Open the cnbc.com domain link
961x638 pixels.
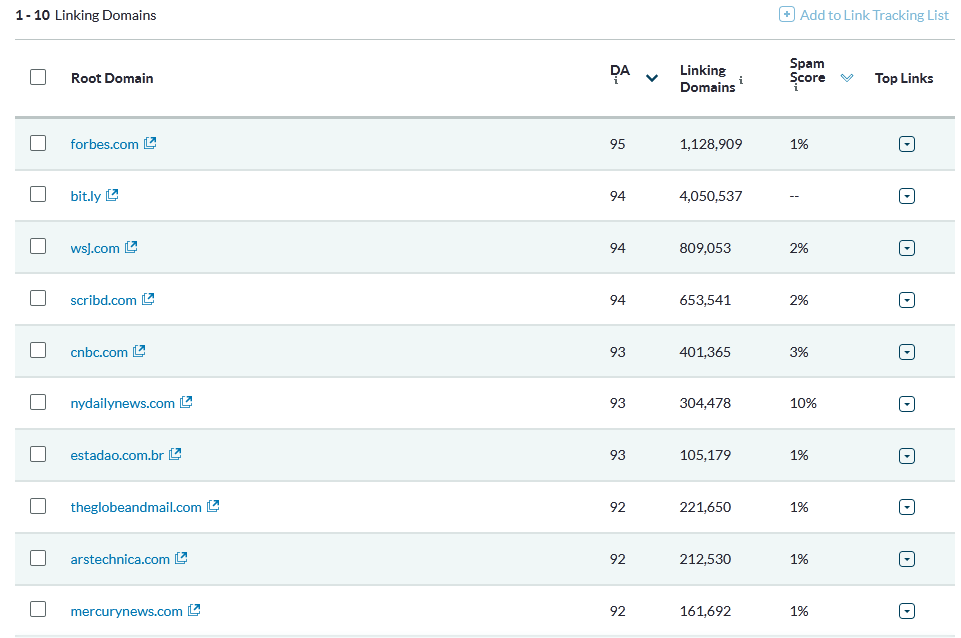99,352
